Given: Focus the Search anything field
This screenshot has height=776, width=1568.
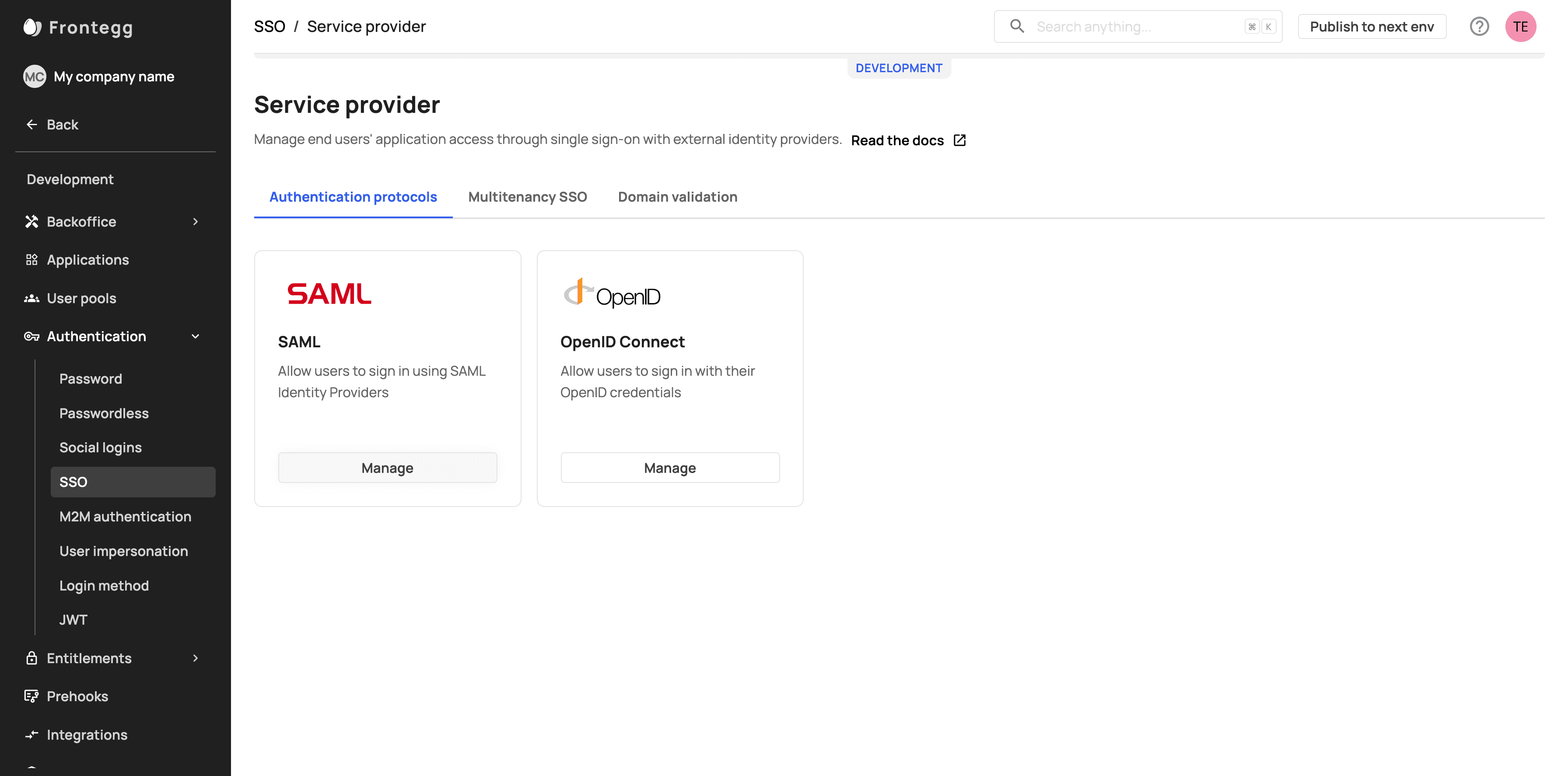Looking at the screenshot, I should click(1138, 26).
